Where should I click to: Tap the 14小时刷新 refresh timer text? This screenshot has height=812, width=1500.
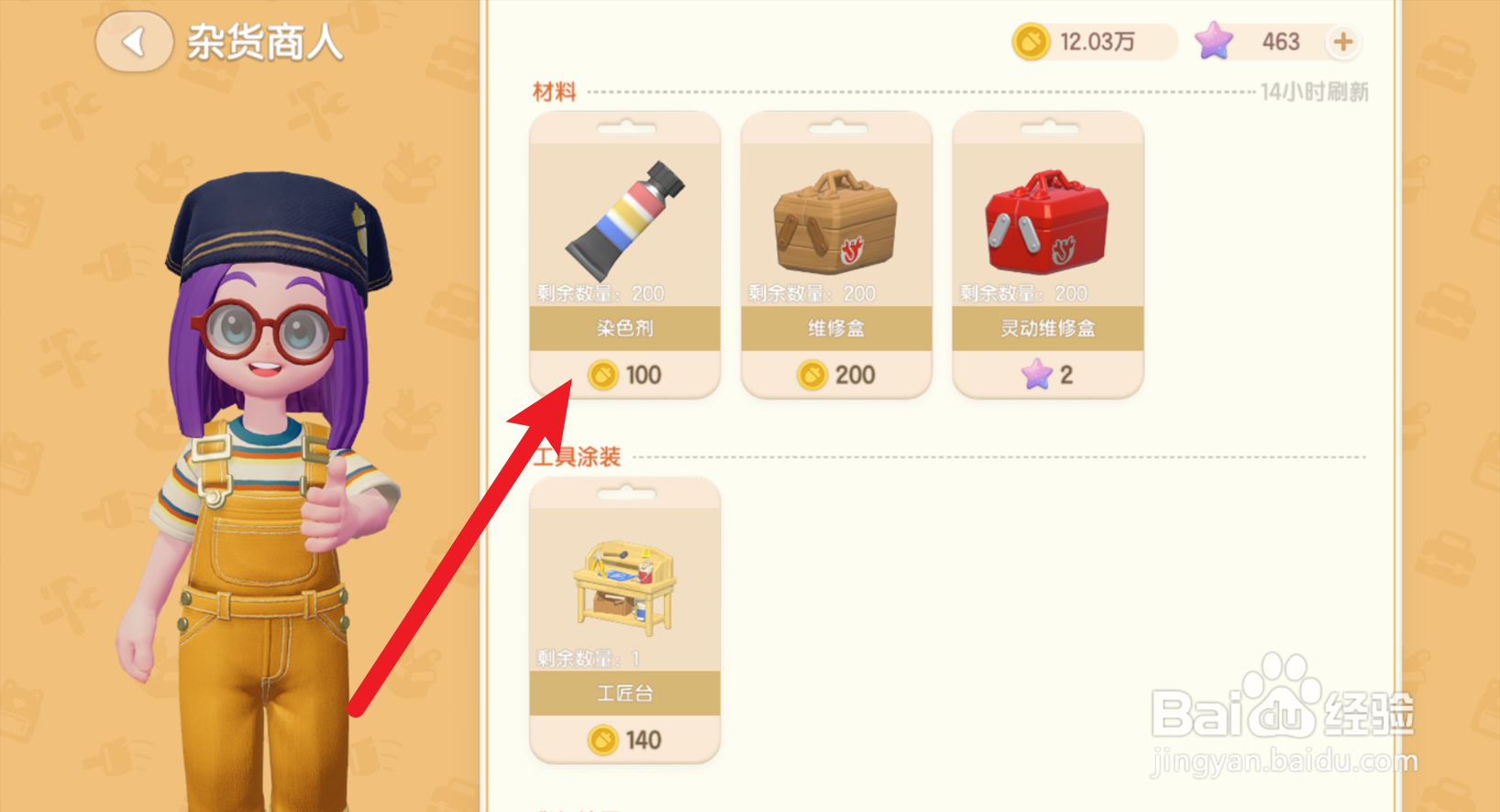(x=1314, y=92)
